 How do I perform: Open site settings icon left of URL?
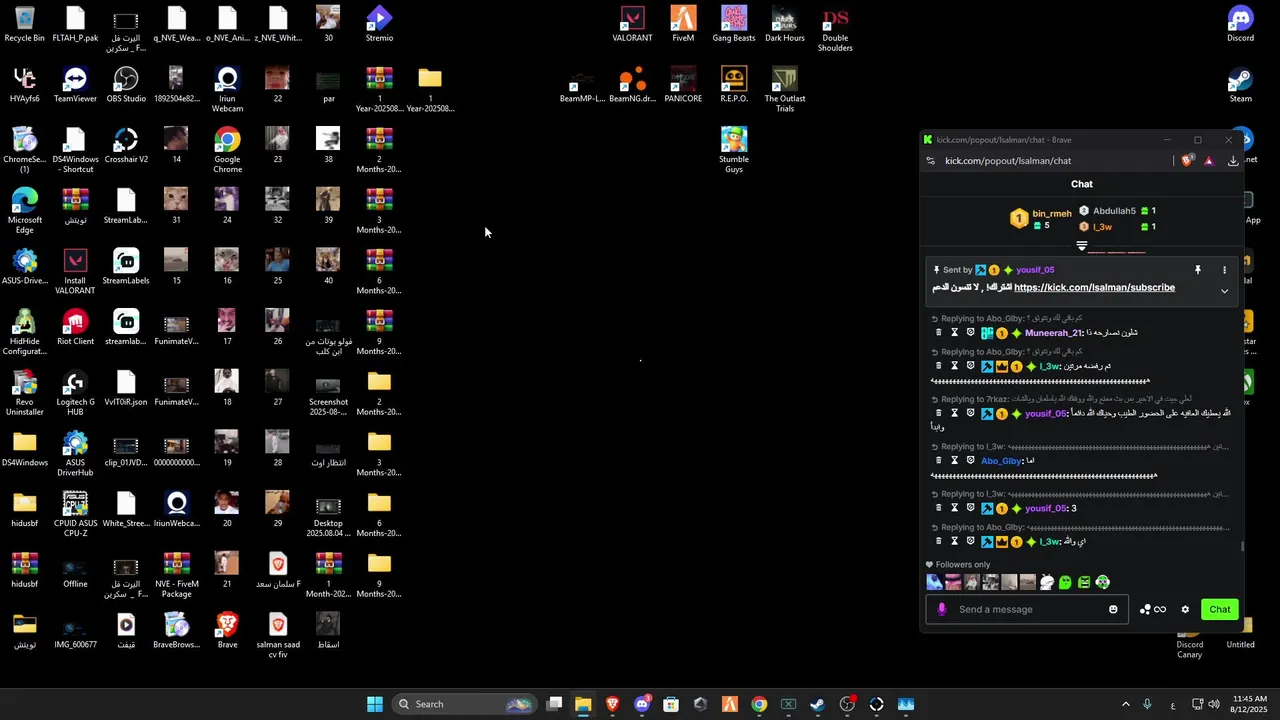click(931, 161)
